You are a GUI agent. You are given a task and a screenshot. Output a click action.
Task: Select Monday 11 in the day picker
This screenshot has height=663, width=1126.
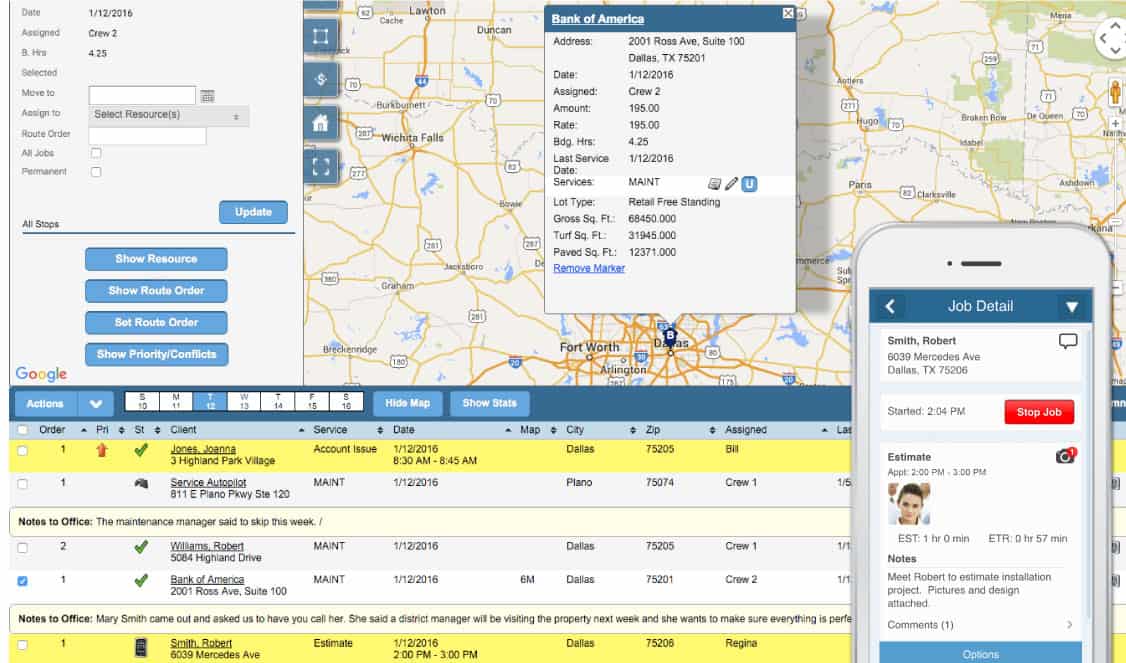[176, 402]
